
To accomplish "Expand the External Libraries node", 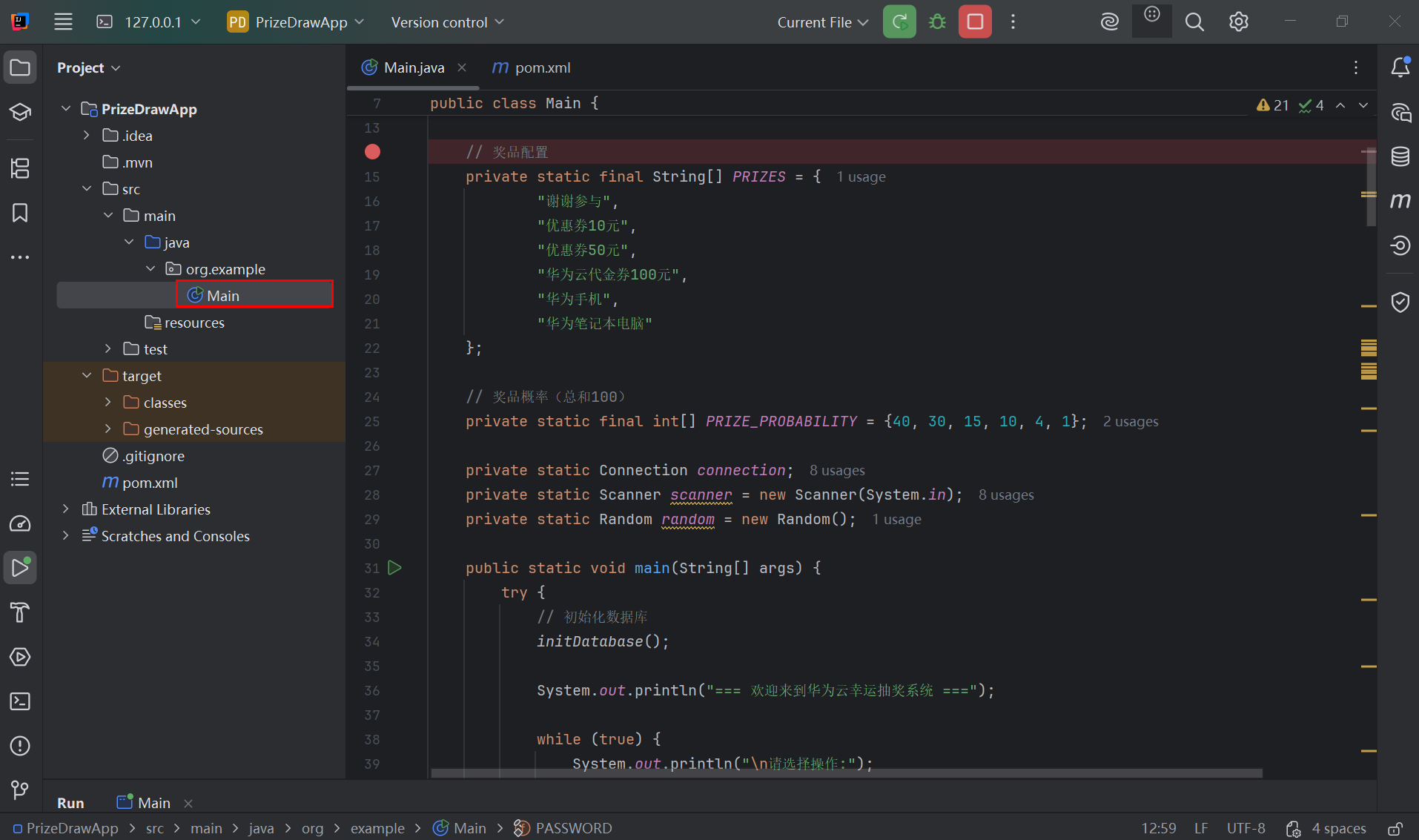I will (66, 509).
